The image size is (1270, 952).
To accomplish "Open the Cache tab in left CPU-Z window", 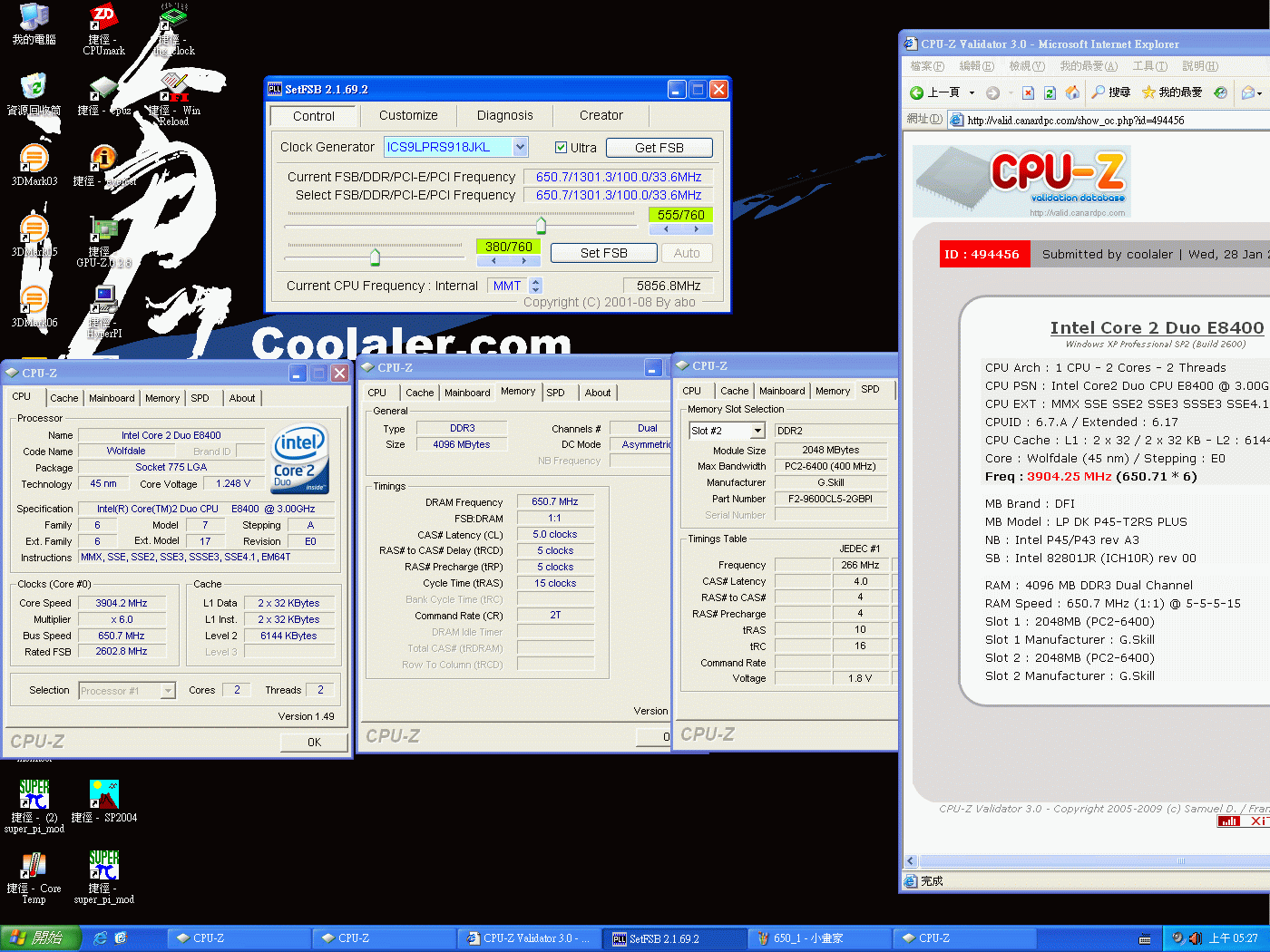I will 63,398.
